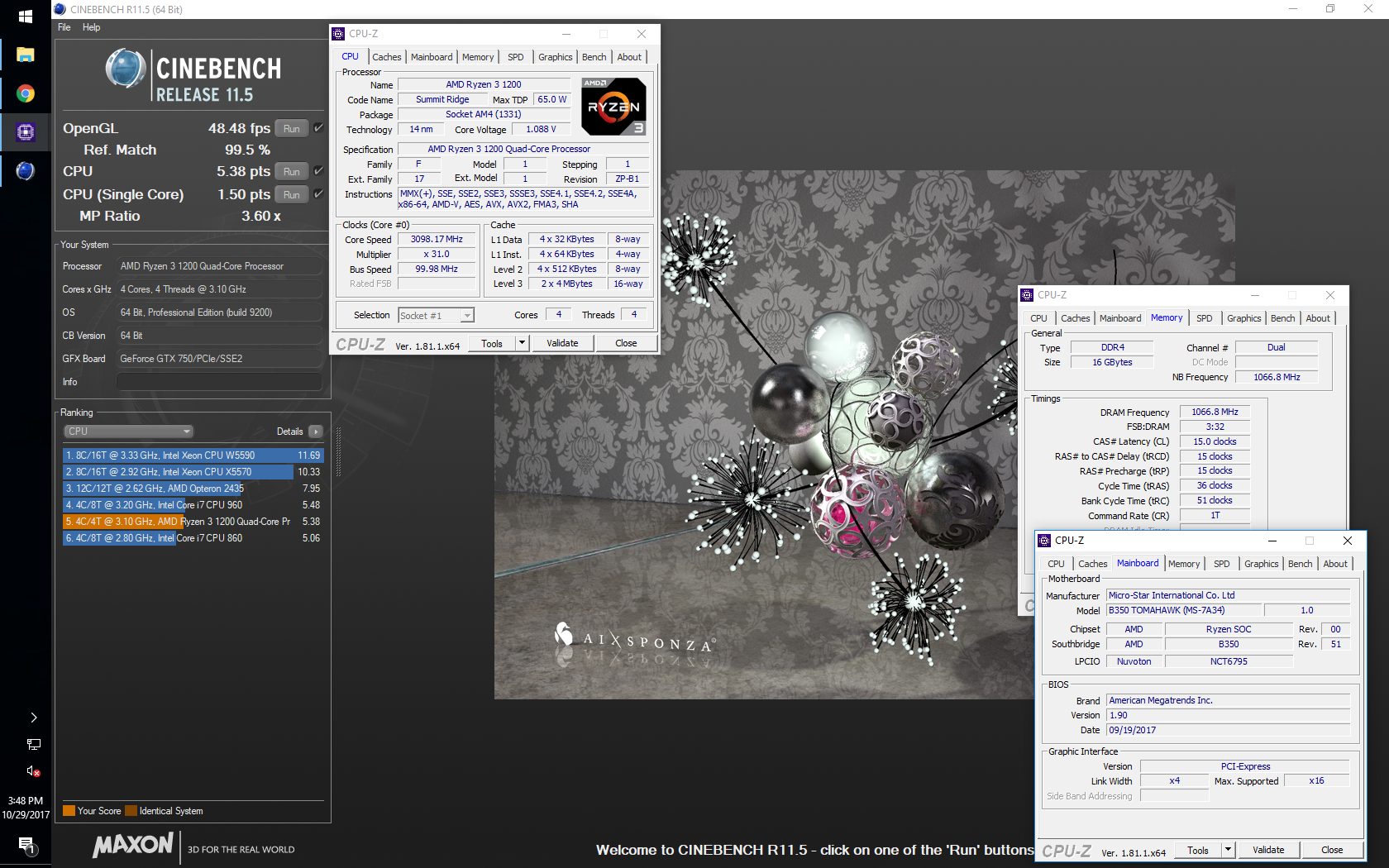The image size is (1389, 868).
Task: Switch to CPU tab in CPU-Z Memory window
Action: pos(1038,318)
